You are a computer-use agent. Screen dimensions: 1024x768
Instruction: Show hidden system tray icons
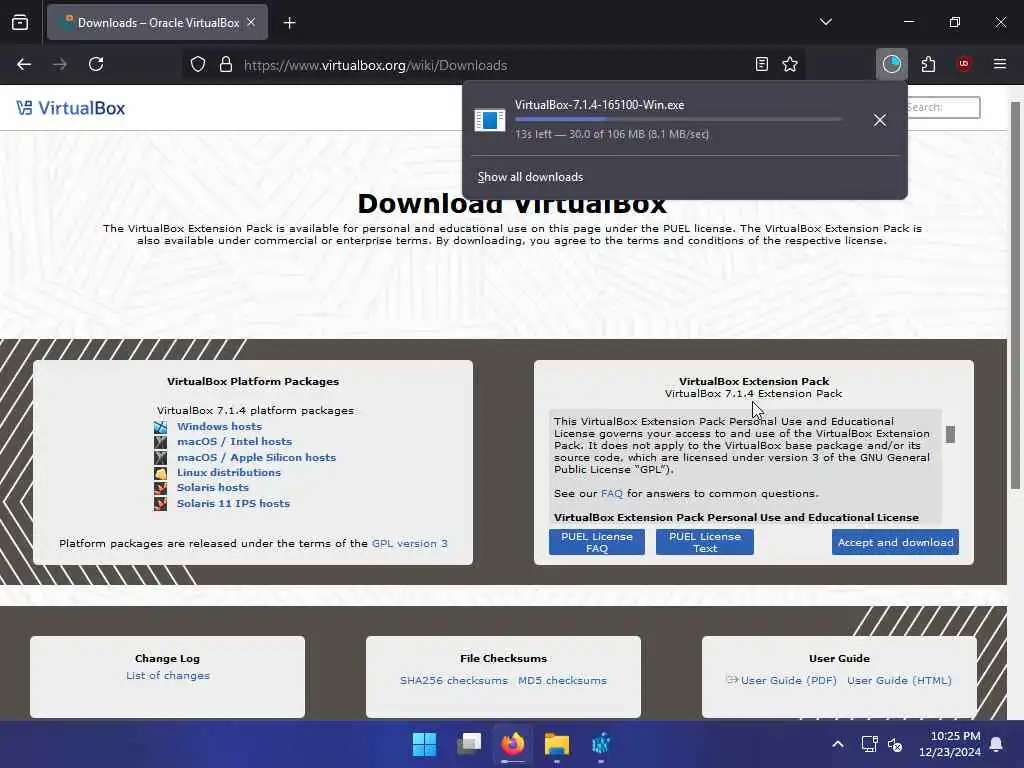pyautogui.click(x=838, y=744)
